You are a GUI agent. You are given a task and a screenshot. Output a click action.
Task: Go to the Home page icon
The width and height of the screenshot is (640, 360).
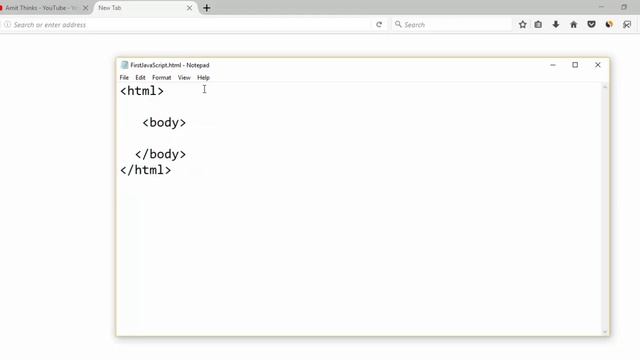tap(573, 24)
